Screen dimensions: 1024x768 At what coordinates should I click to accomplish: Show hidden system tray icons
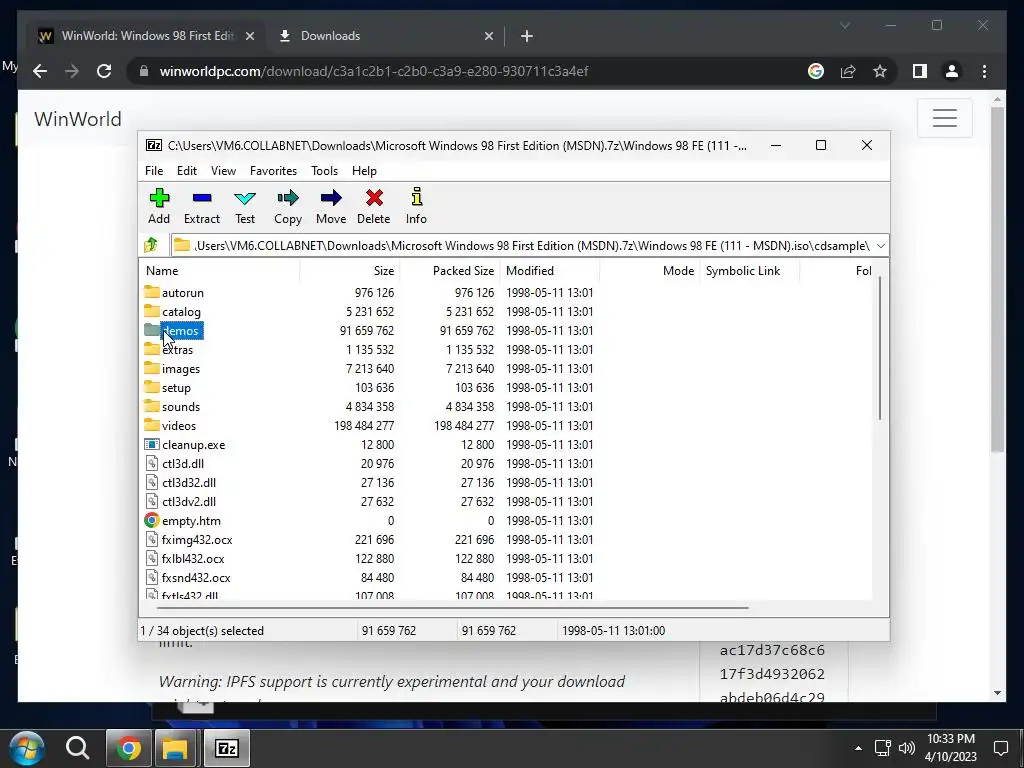pyautogui.click(x=858, y=748)
